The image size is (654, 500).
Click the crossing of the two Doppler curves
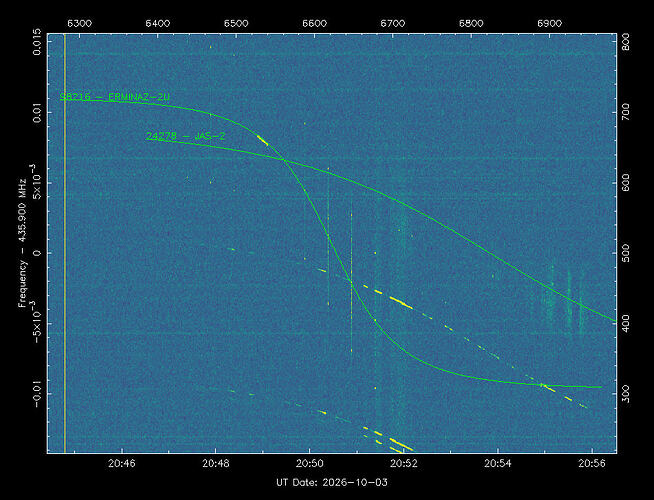[283, 159]
